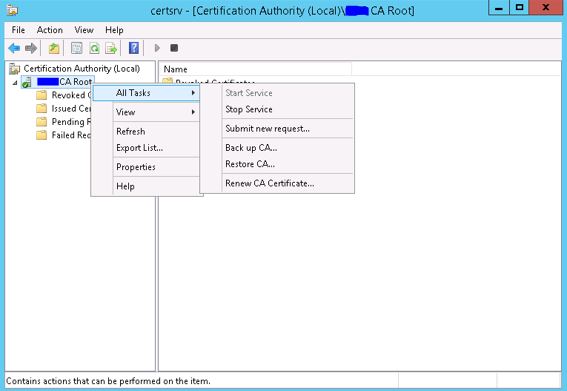Viewport: 567px width, 391px height.
Task: Select the CA Root tree item label
Action: (x=65, y=82)
